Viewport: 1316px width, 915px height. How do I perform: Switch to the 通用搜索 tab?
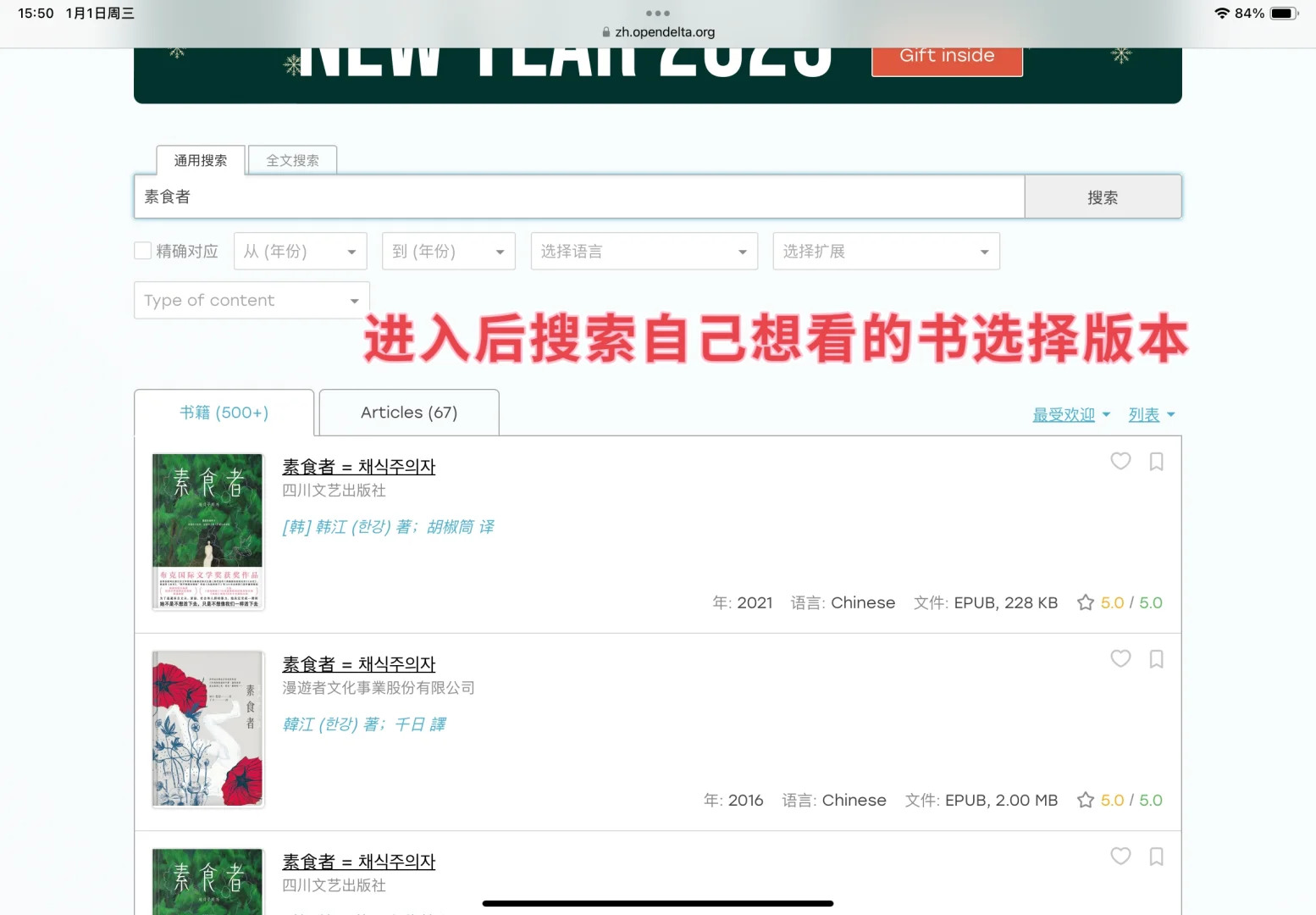point(201,160)
